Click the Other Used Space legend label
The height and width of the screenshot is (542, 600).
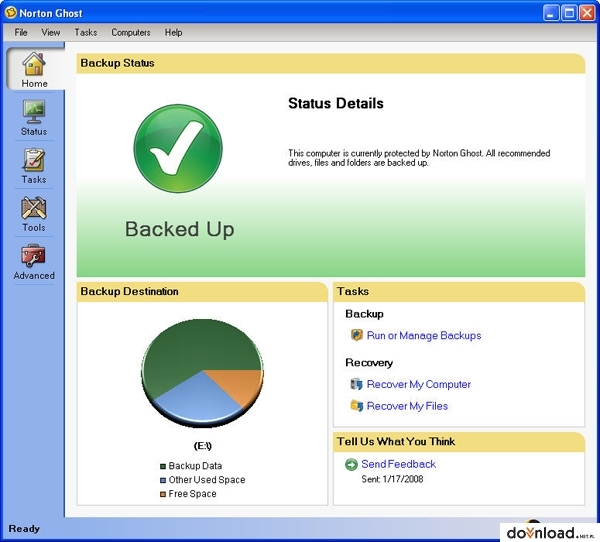pos(207,480)
